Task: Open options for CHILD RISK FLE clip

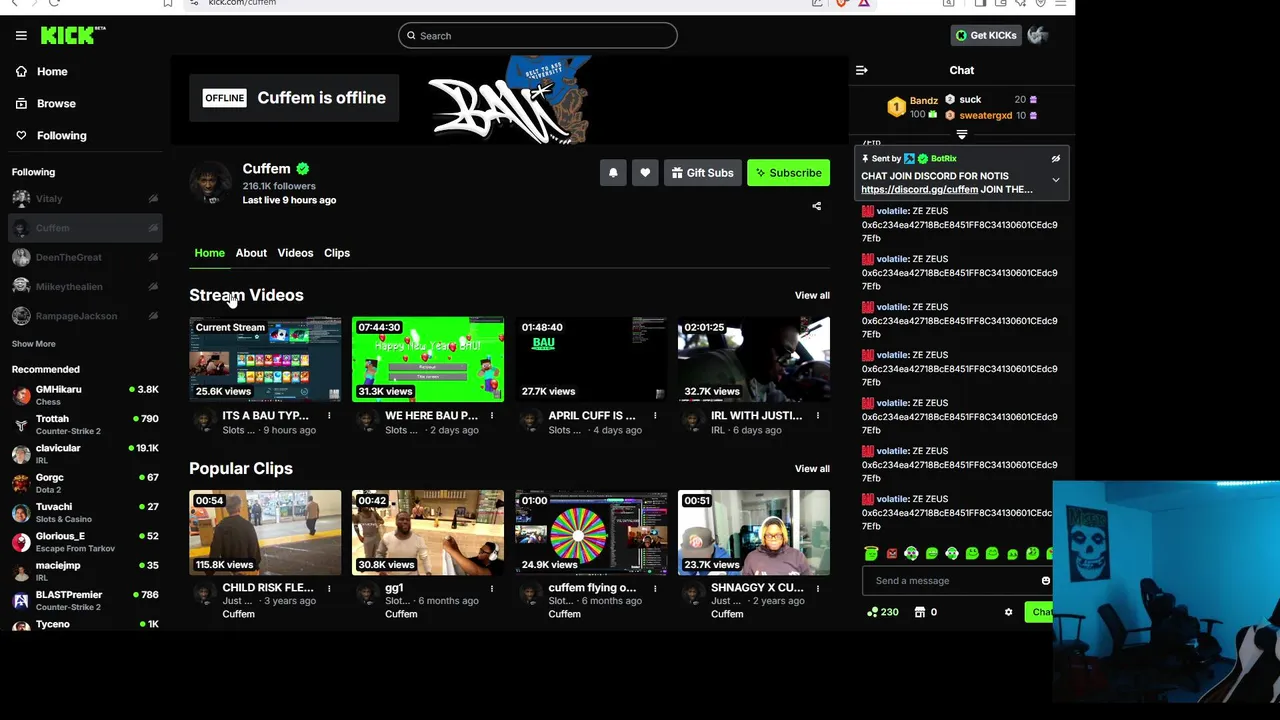Action: click(329, 588)
